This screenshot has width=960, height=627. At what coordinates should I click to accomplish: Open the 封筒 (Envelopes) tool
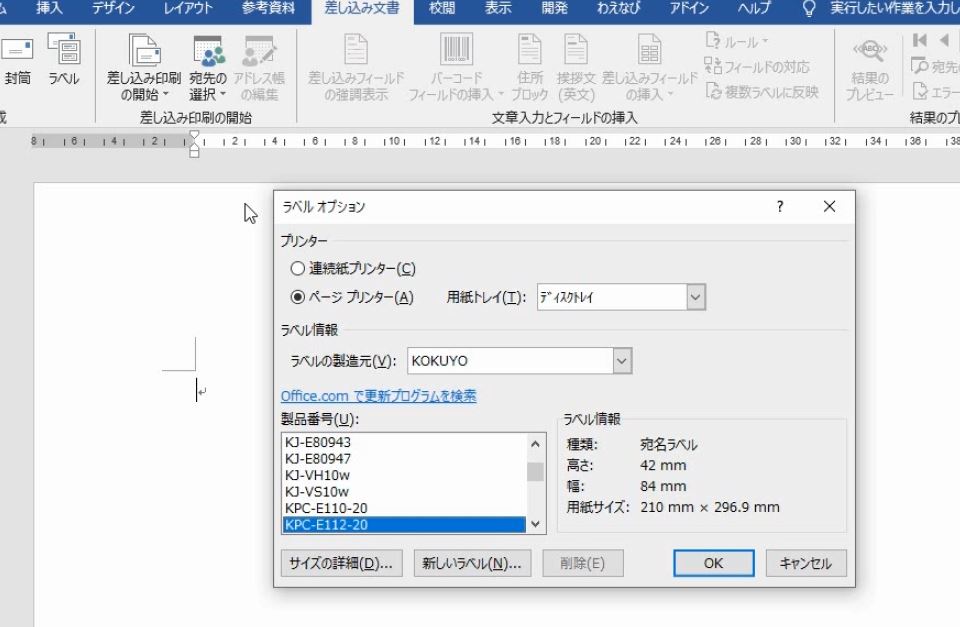[18, 62]
